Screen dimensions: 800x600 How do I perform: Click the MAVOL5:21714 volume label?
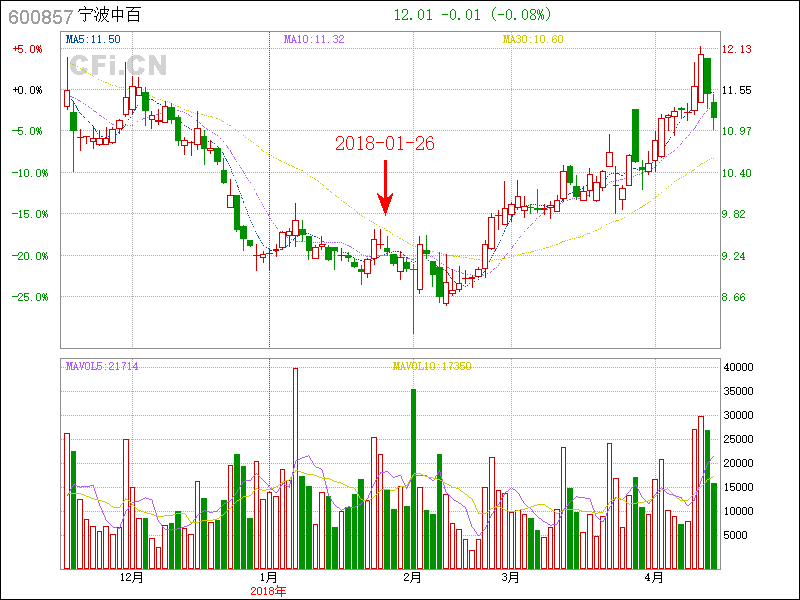(102, 366)
